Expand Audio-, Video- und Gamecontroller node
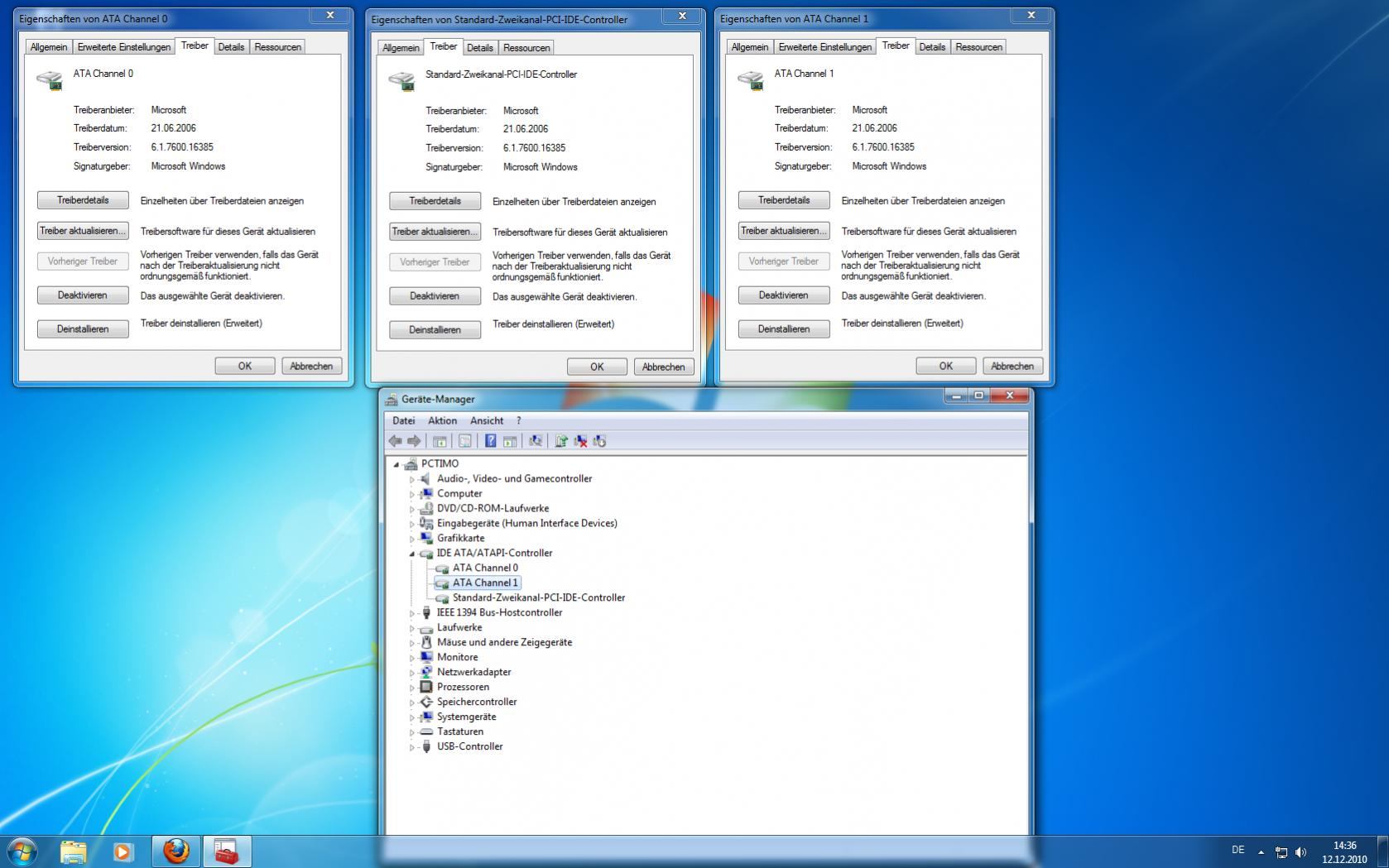Screen dimensions: 1389x868 pos(411,479)
